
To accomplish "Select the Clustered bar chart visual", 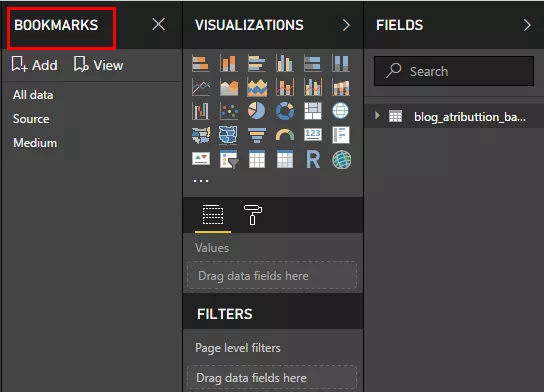I will coord(257,63).
